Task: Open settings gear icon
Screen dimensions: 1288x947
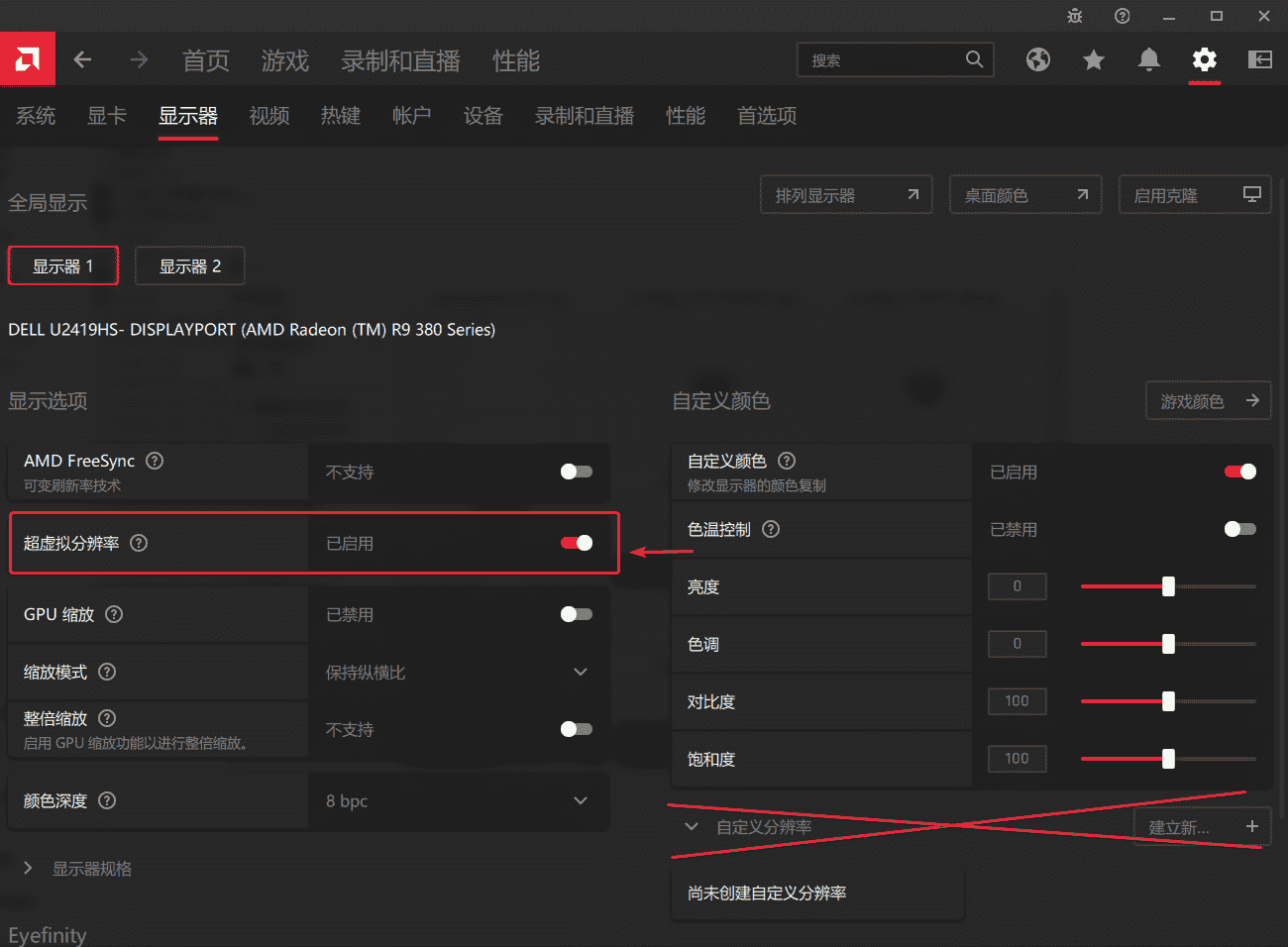Action: click(1204, 60)
